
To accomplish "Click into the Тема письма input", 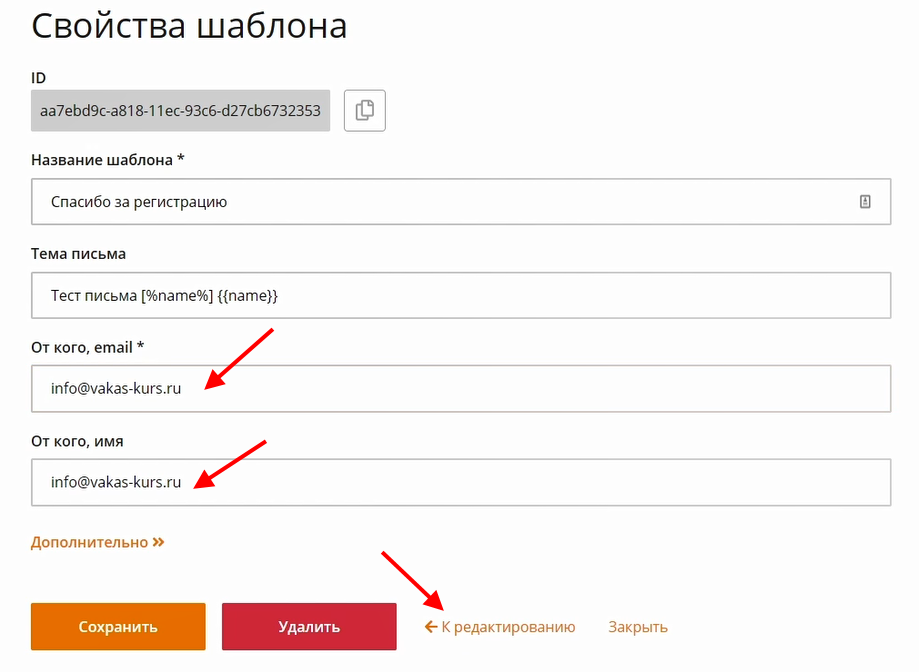I will (460, 296).
